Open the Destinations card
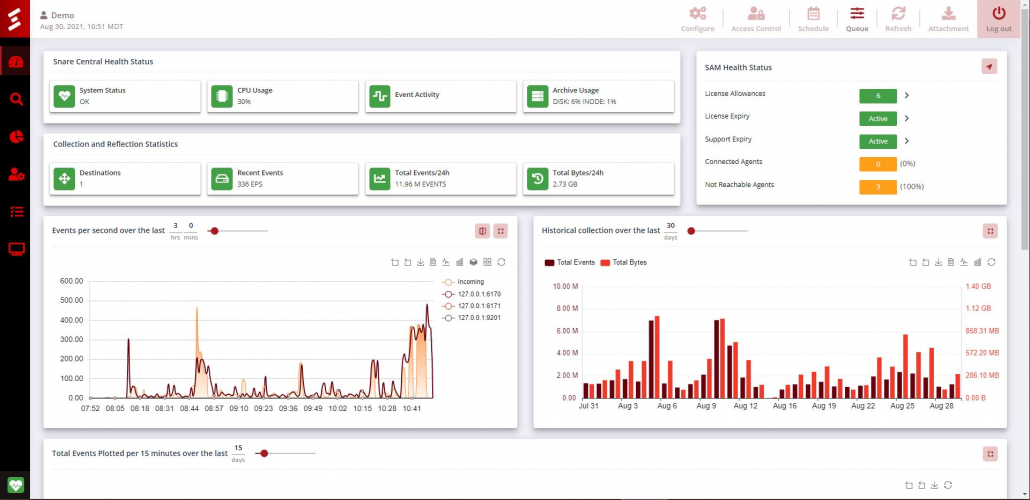Screen dimensions: 1030x500 tap(125, 178)
